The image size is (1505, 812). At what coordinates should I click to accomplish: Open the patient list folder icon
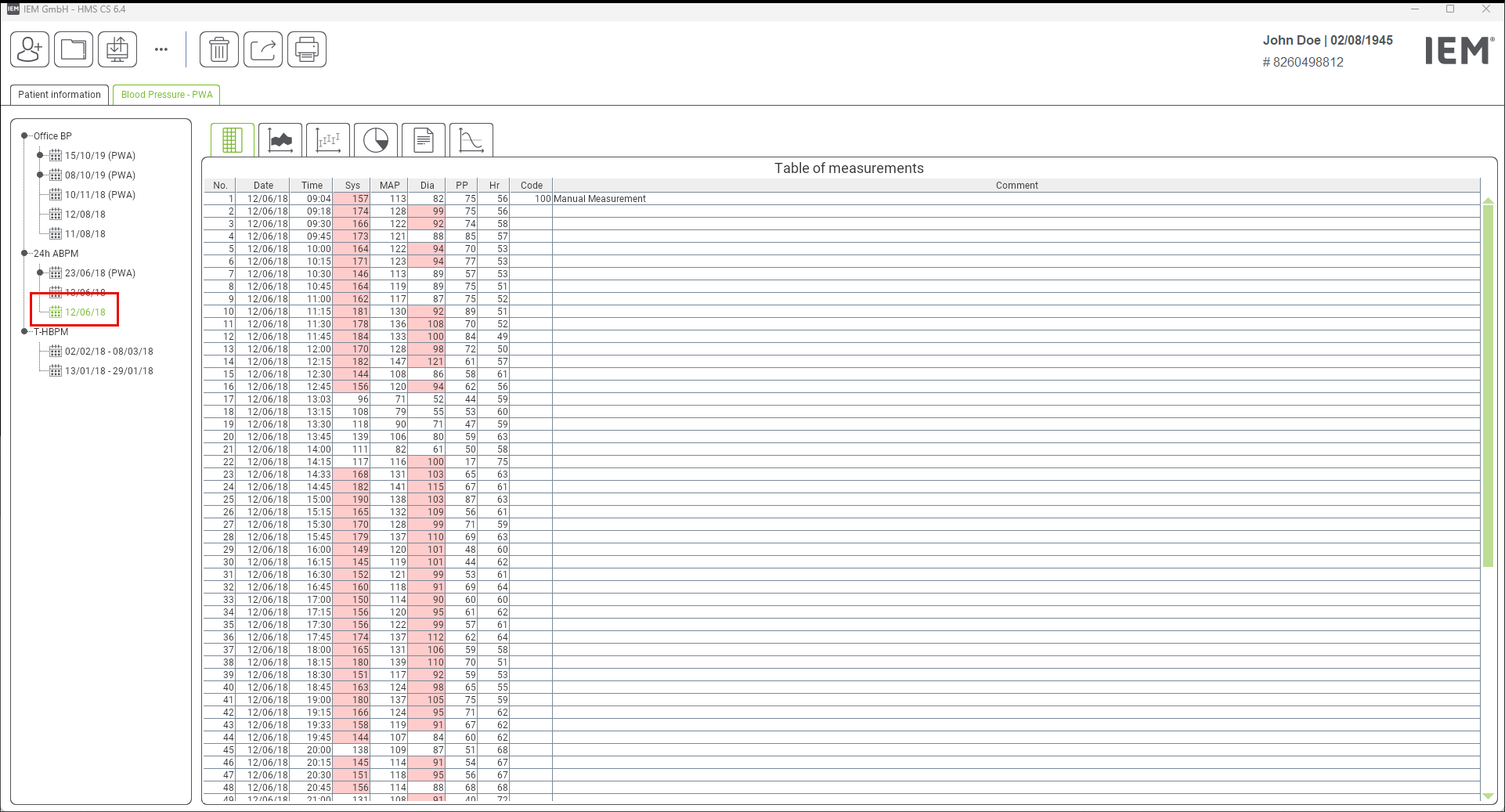pos(74,49)
